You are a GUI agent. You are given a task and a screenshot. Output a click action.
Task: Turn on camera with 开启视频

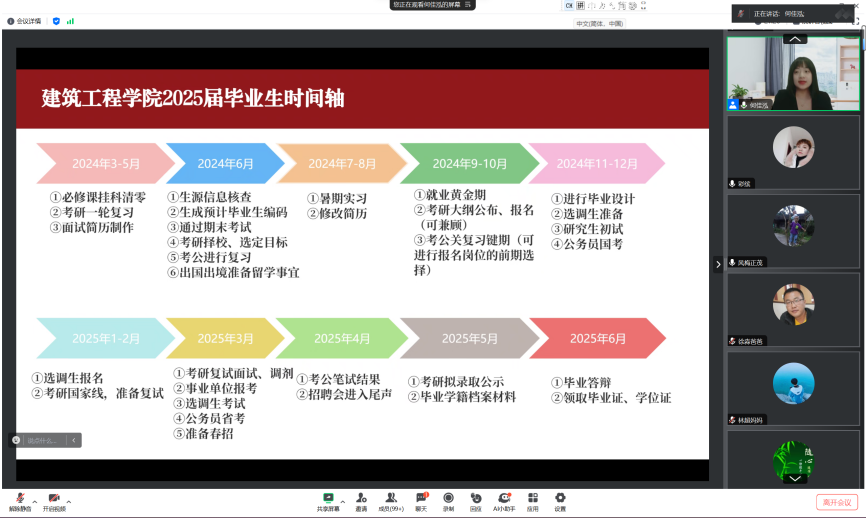click(x=54, y=499)
